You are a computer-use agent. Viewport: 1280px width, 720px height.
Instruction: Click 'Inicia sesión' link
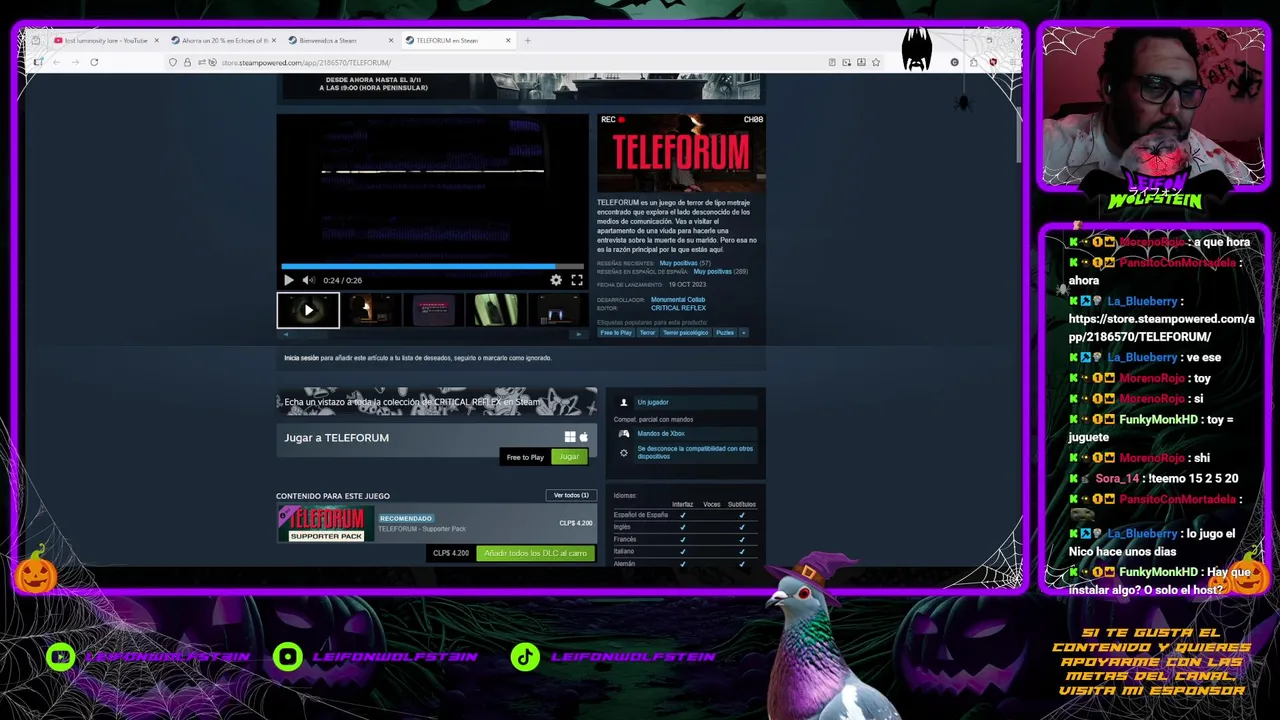tap(301, 358)
